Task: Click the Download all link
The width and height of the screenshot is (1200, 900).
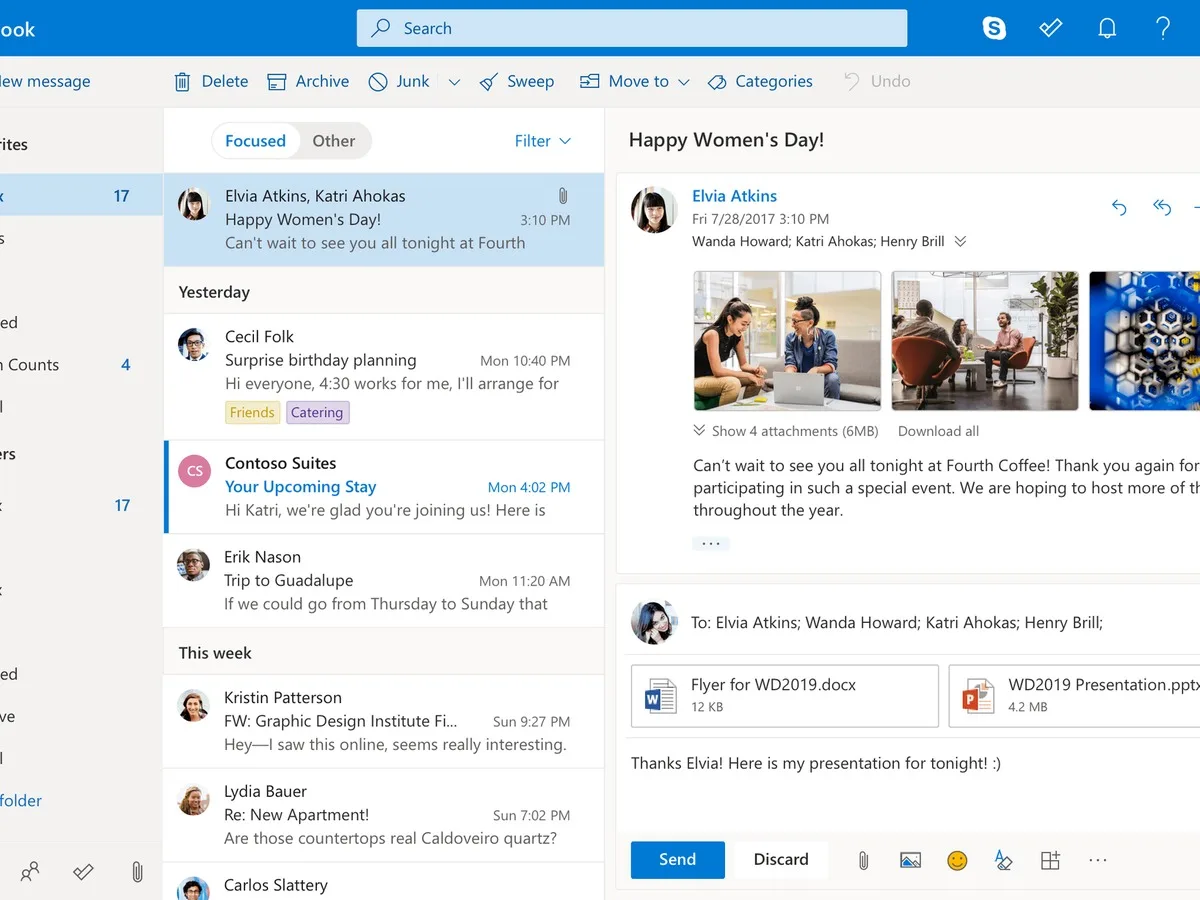Action: pyautogui.click(x=938, y=431)
